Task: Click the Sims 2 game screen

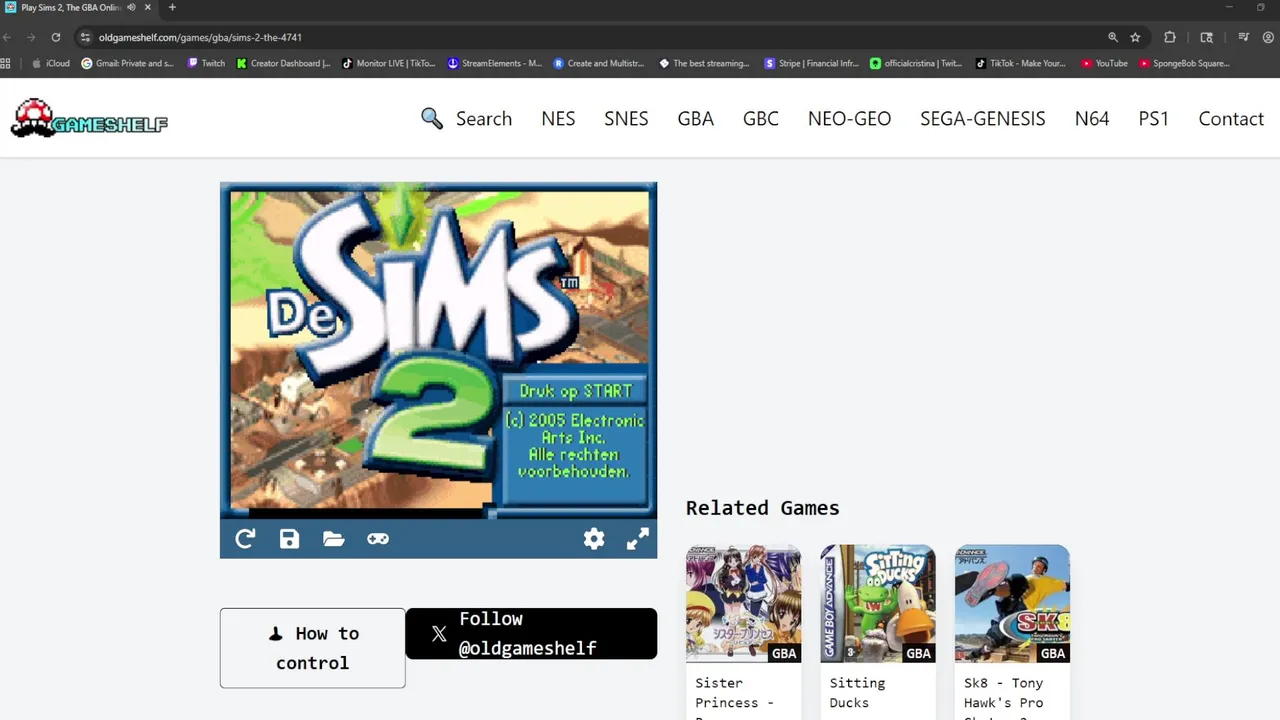Action: click(439, 349)
